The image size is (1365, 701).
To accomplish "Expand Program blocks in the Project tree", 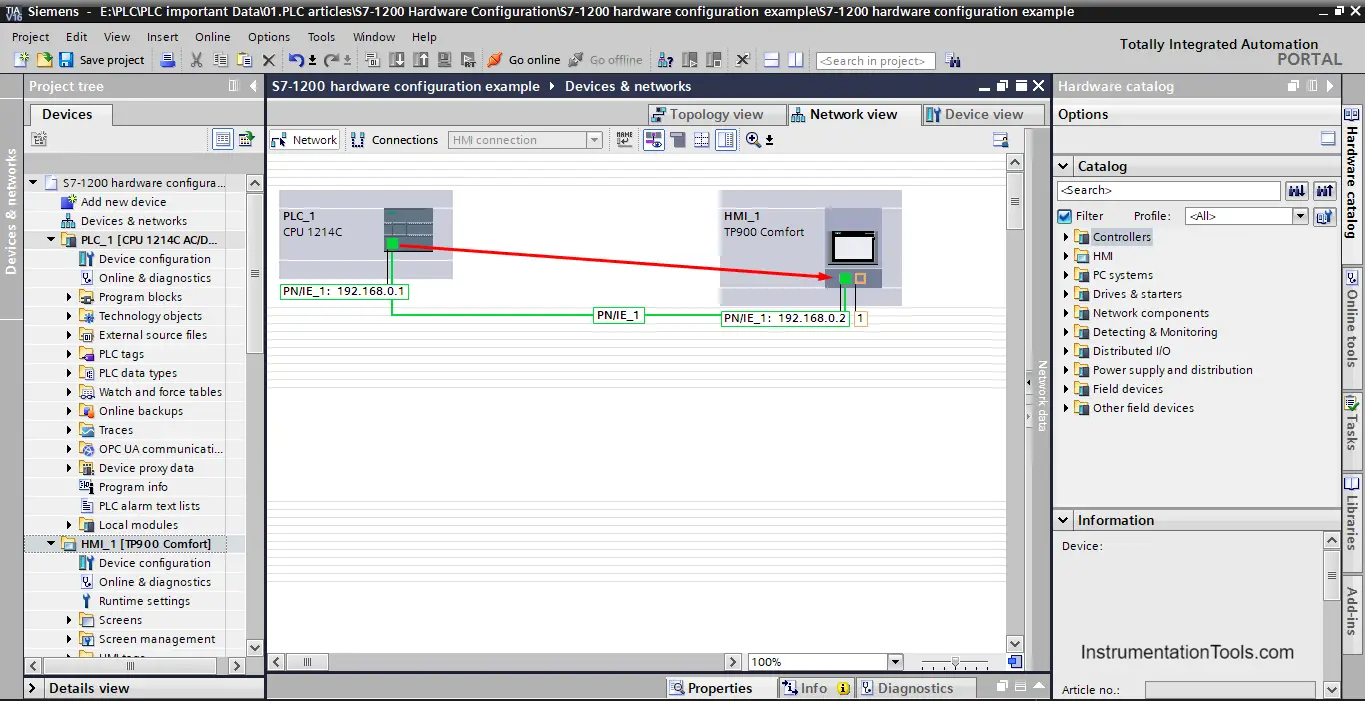I will [x=70, y=297].
